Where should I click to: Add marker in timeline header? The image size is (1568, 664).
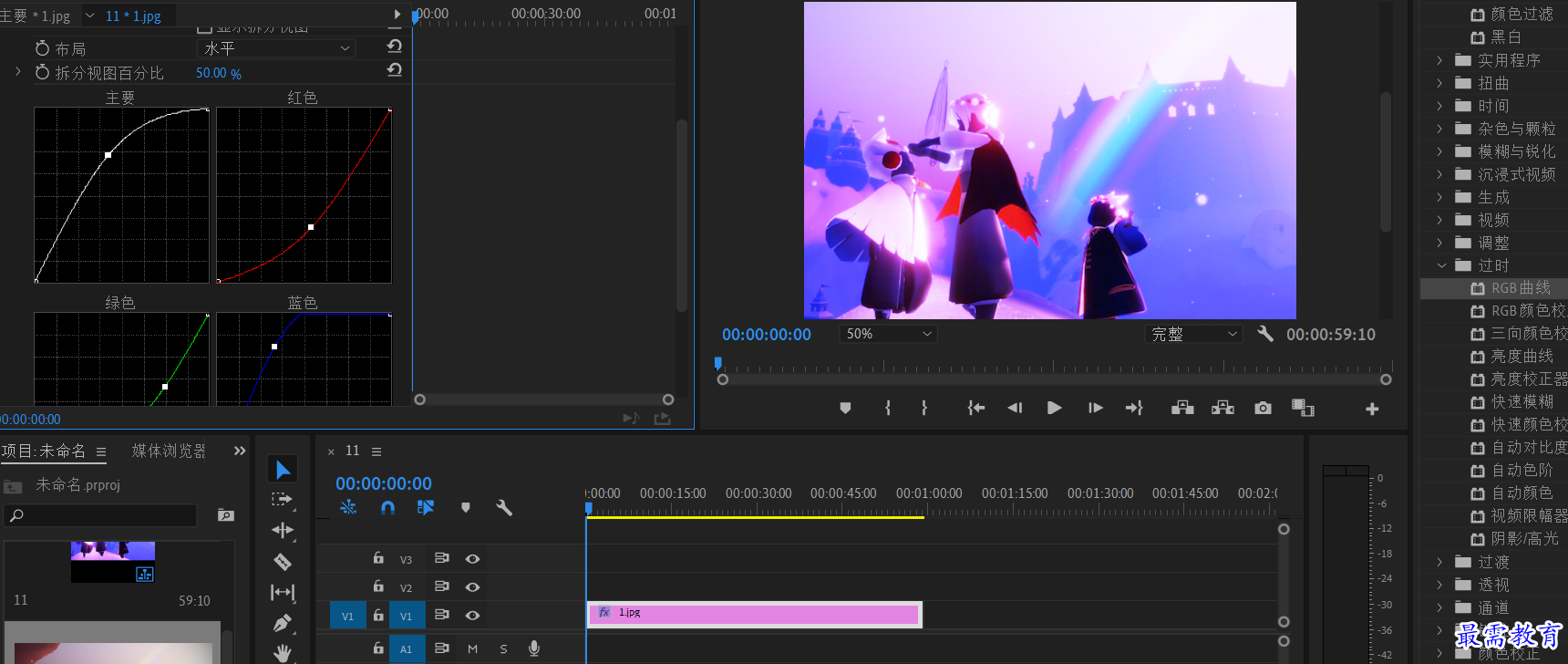coord(466,507)
